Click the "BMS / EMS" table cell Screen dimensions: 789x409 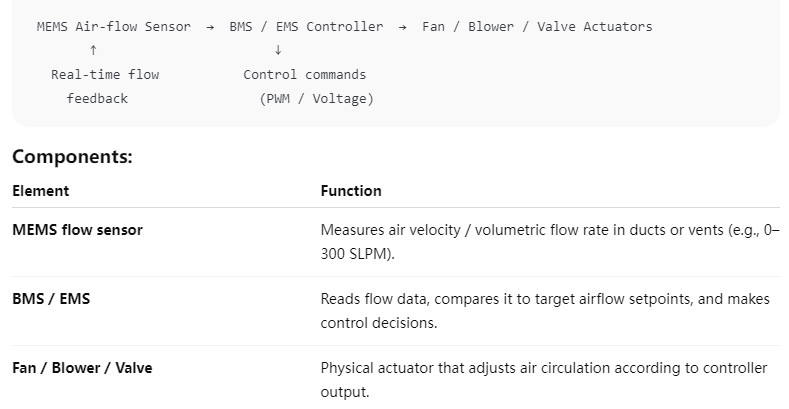pos(51,299)
